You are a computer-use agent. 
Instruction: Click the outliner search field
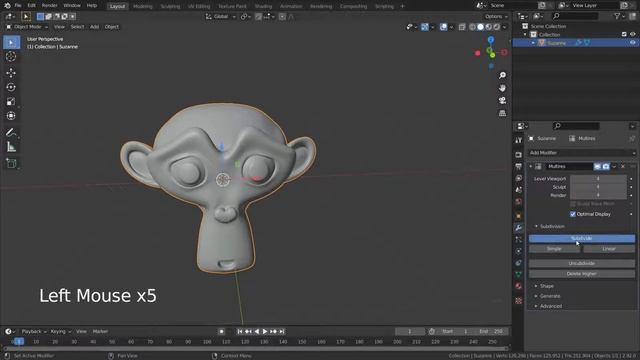click(x=574, y=16)
